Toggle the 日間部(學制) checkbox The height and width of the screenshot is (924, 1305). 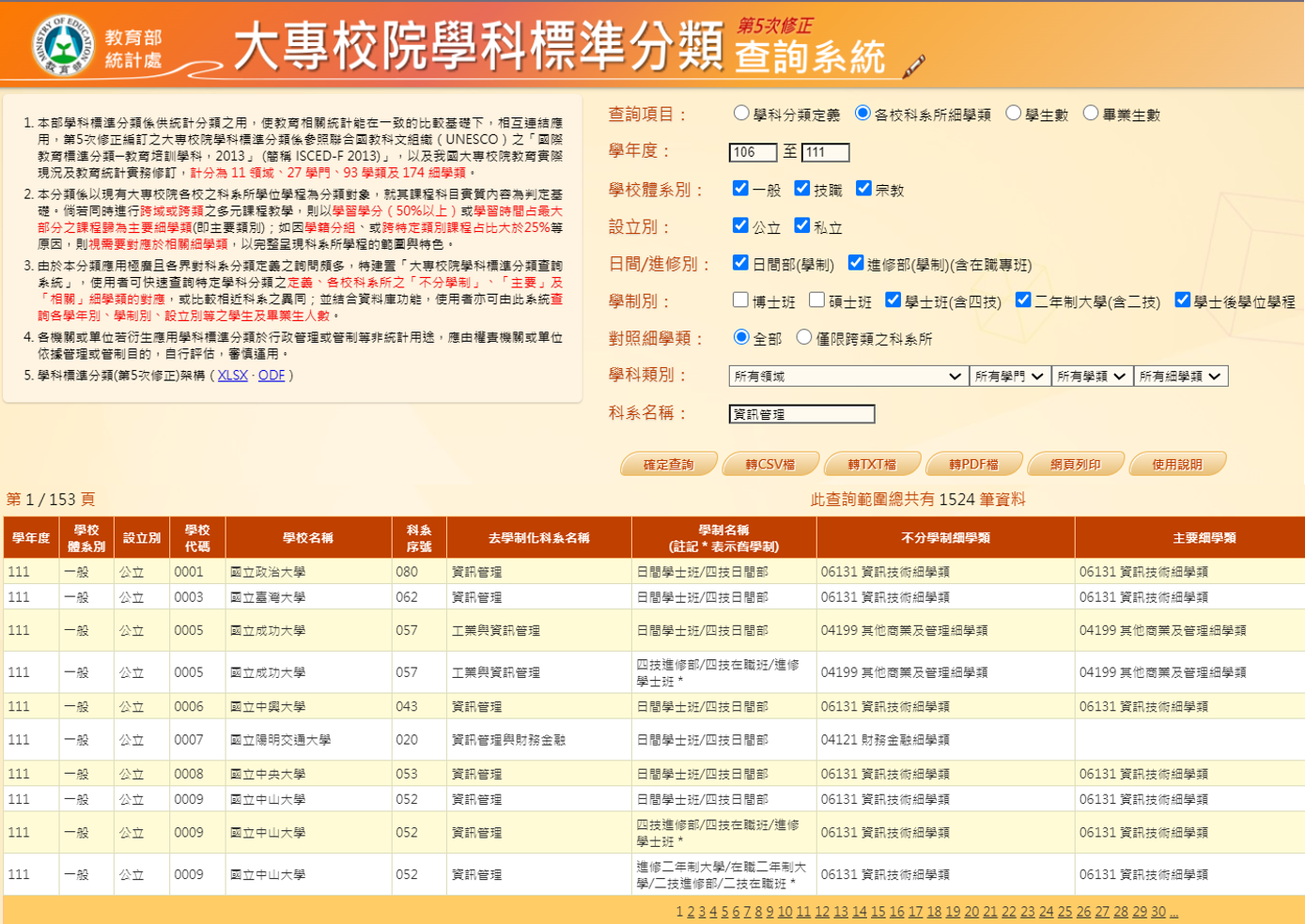[x=740, y=264]
